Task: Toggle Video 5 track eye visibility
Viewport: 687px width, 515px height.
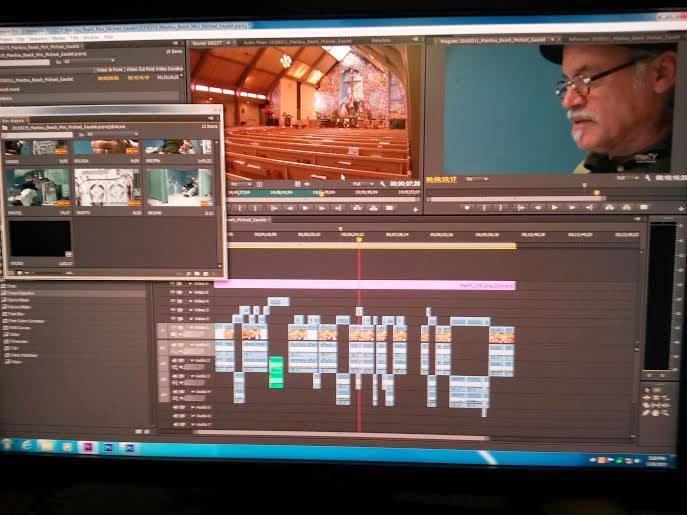Action: pyautogui.click(x=172, y=292)
